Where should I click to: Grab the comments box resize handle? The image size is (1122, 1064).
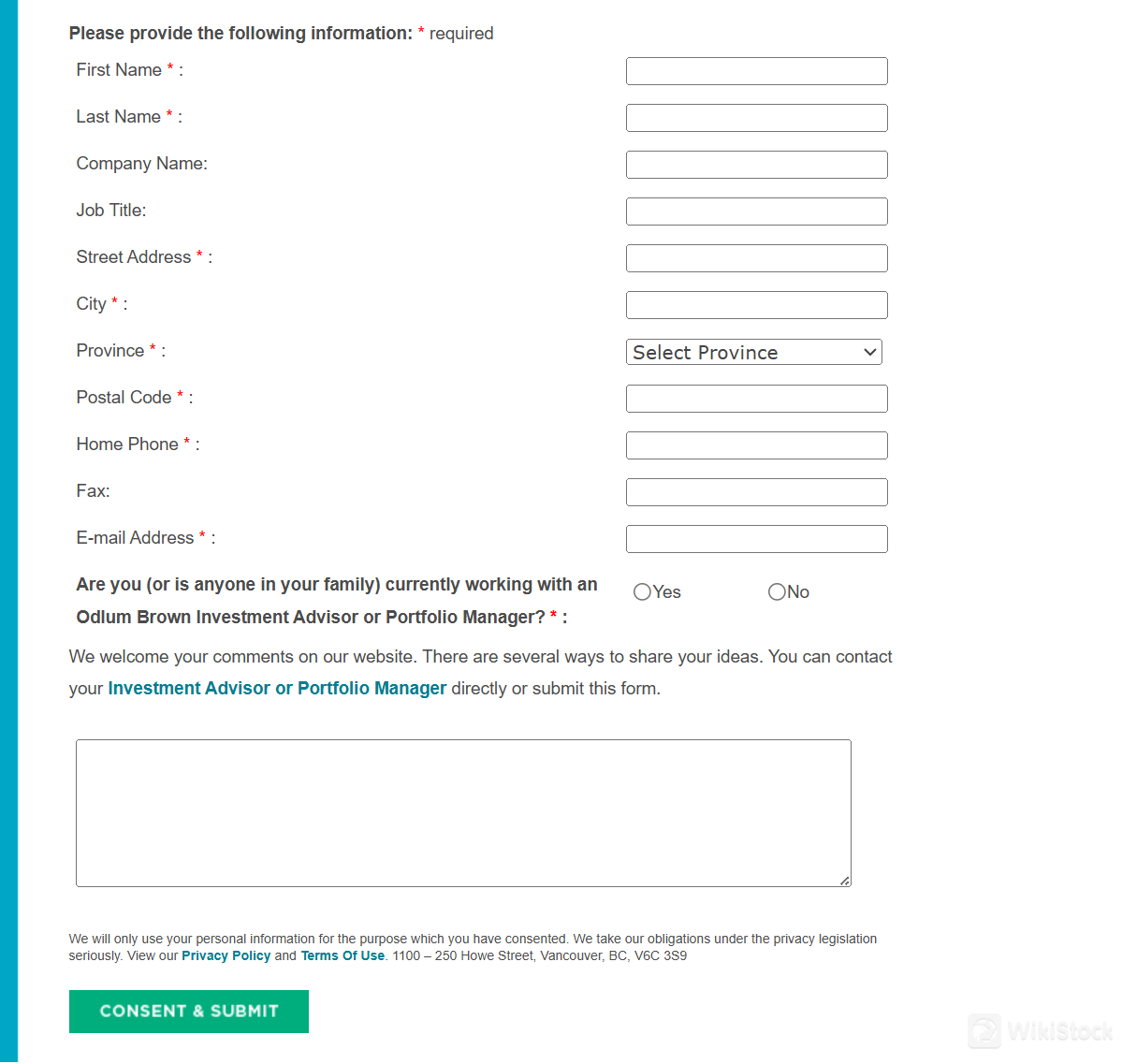(845, 881)
